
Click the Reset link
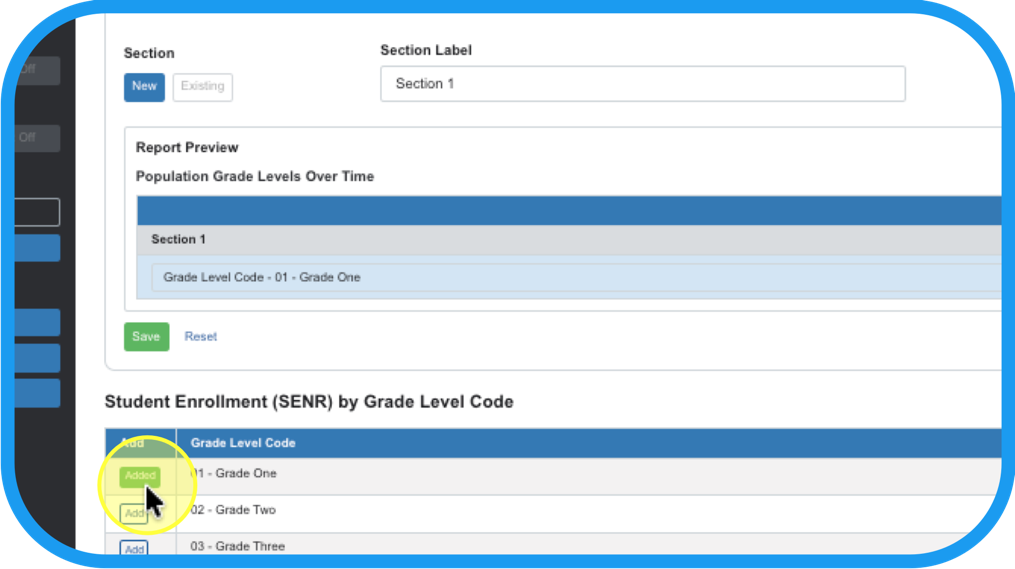pos(200,337)
